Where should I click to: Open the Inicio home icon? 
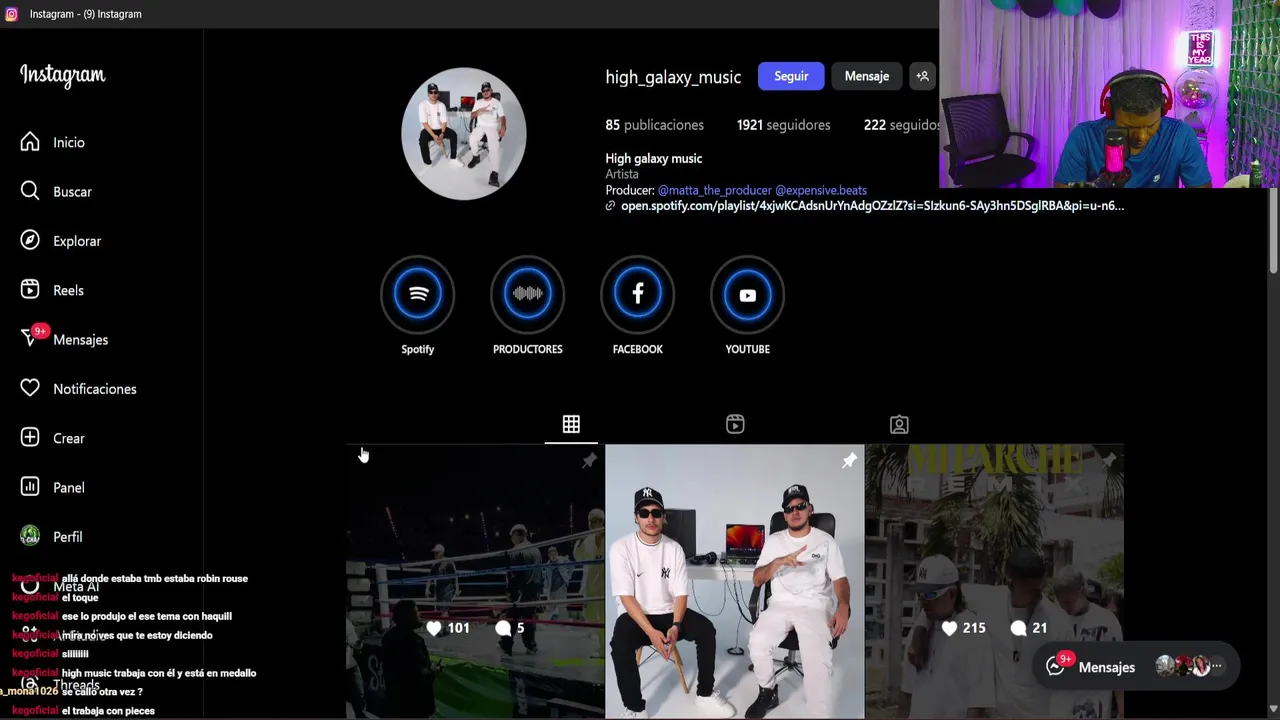30,142
